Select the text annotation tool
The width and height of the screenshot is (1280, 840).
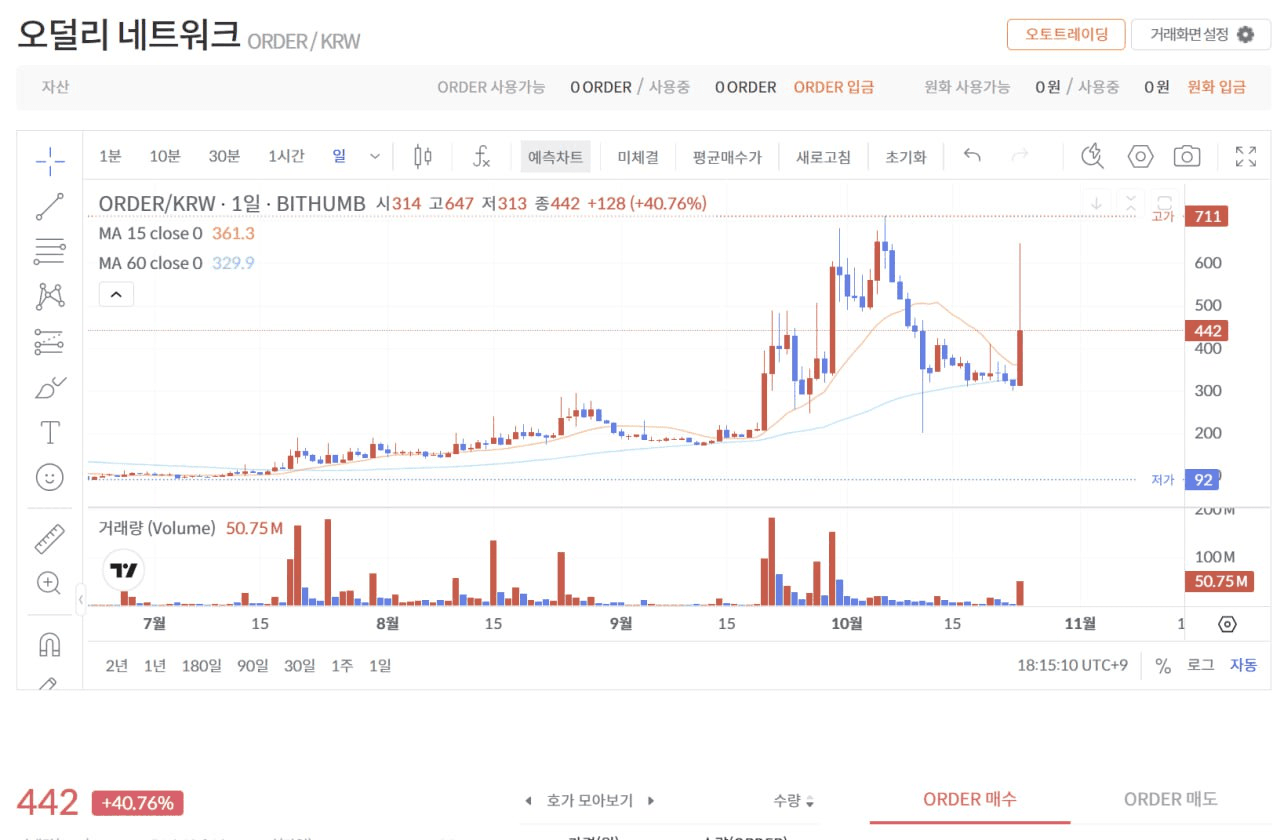click(x=49, y=432)
